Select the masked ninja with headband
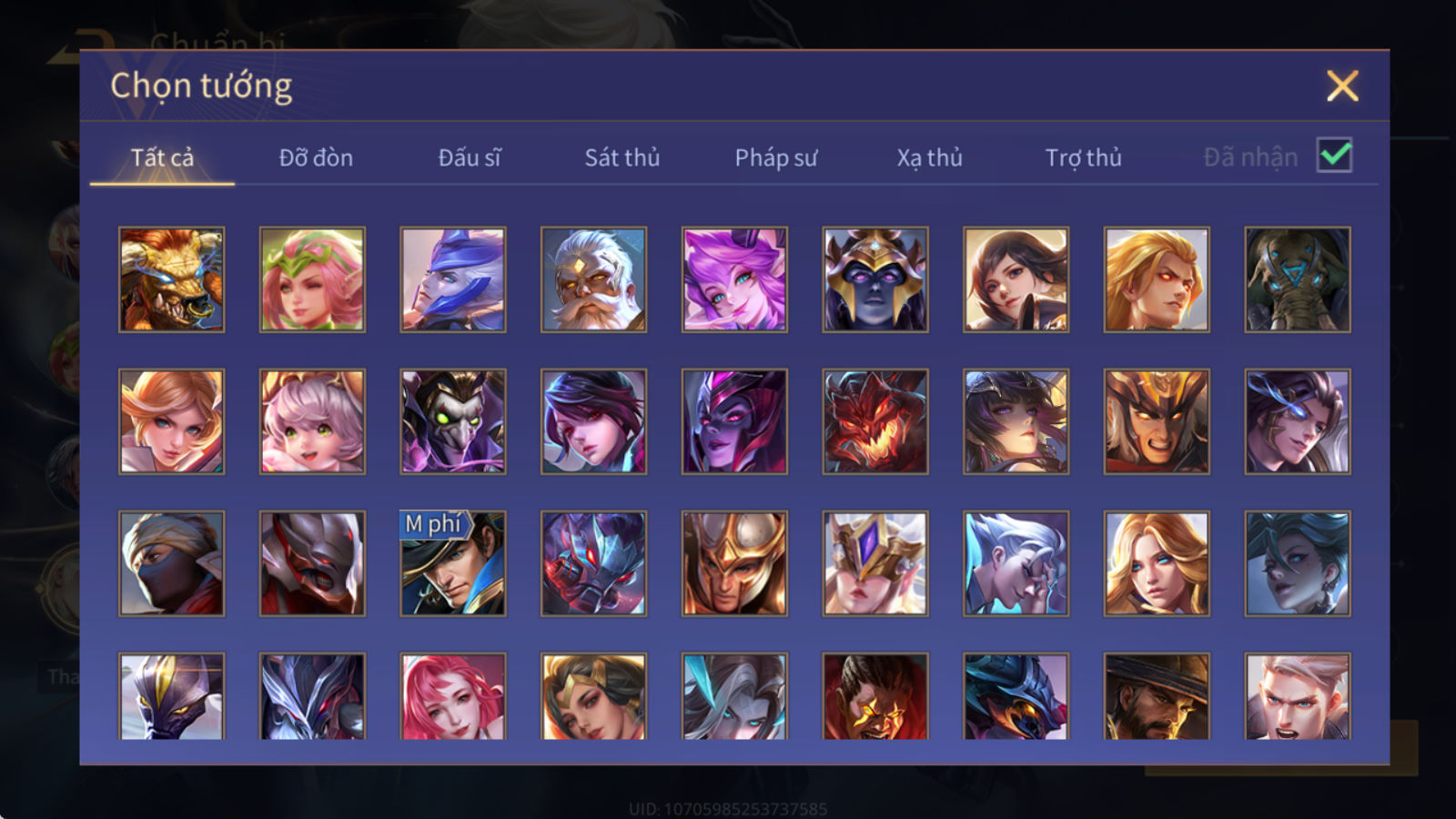The image size is (1456, 819). point(171,563)
